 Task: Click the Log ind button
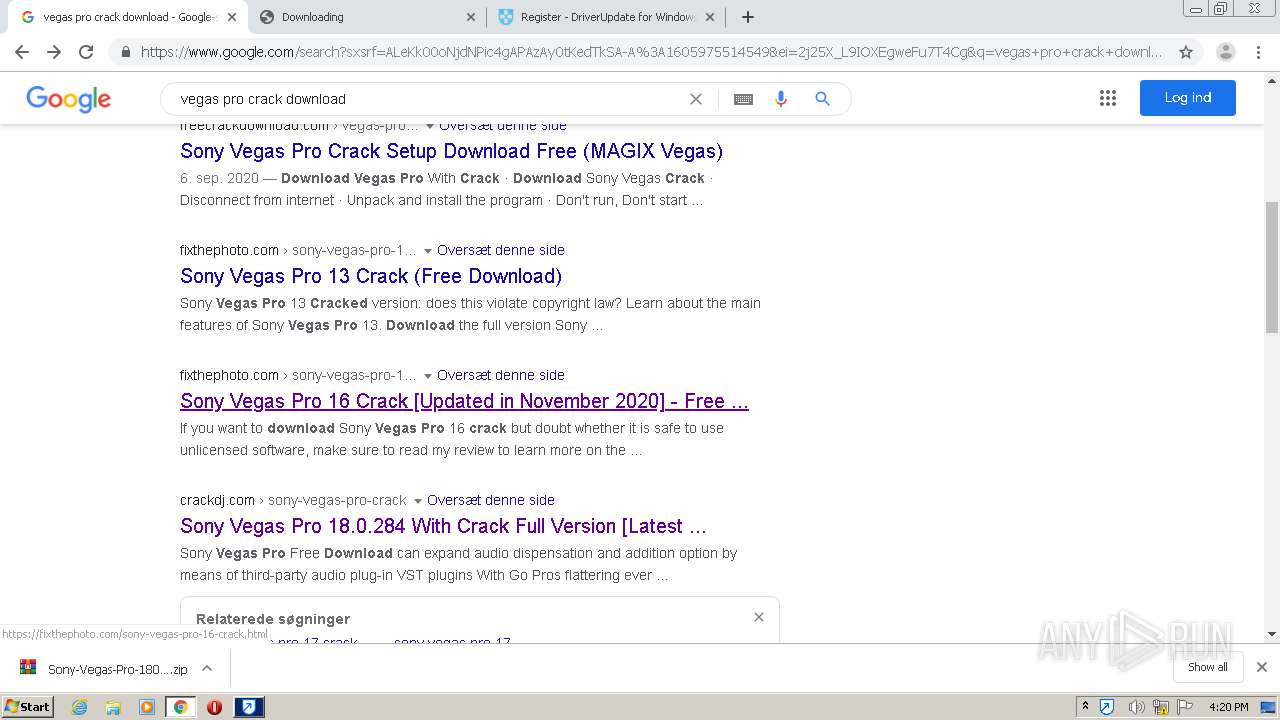click(x=1188, y=98)
